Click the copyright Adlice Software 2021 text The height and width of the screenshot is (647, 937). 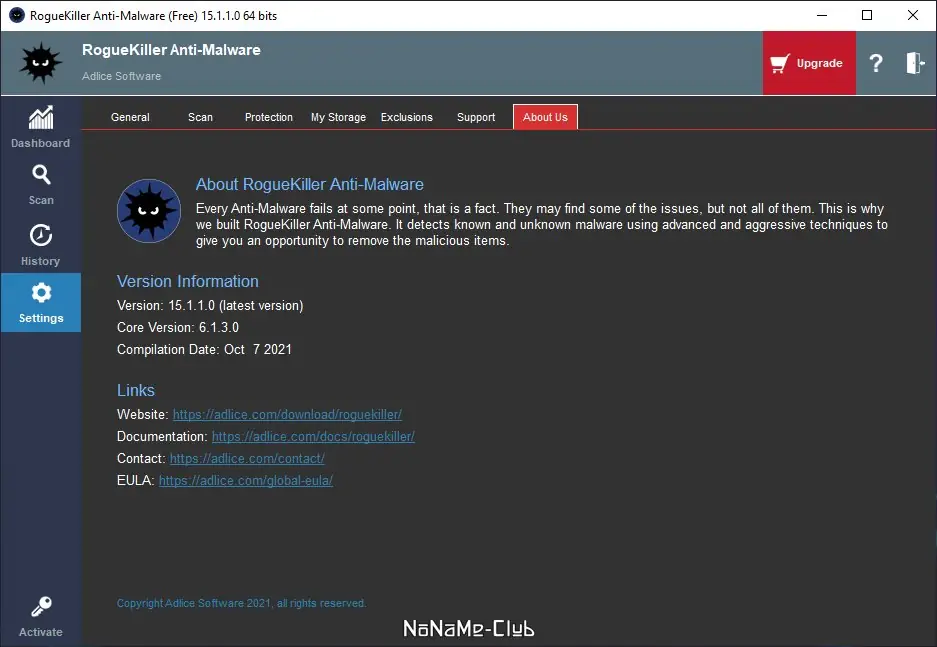pos(241,603)
